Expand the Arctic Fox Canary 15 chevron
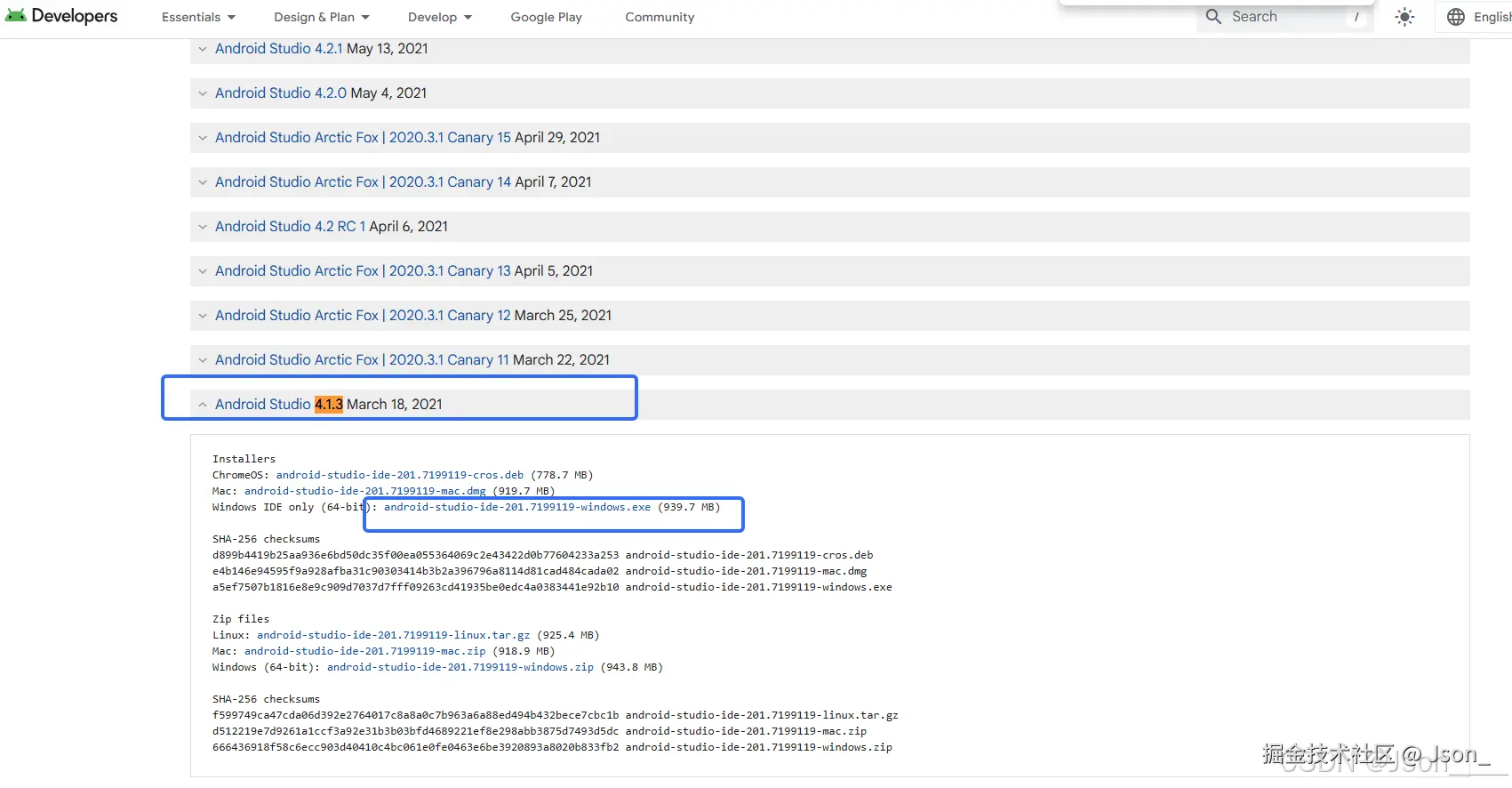This screenshot has width=1512, height=788. (x=203, y=138)
